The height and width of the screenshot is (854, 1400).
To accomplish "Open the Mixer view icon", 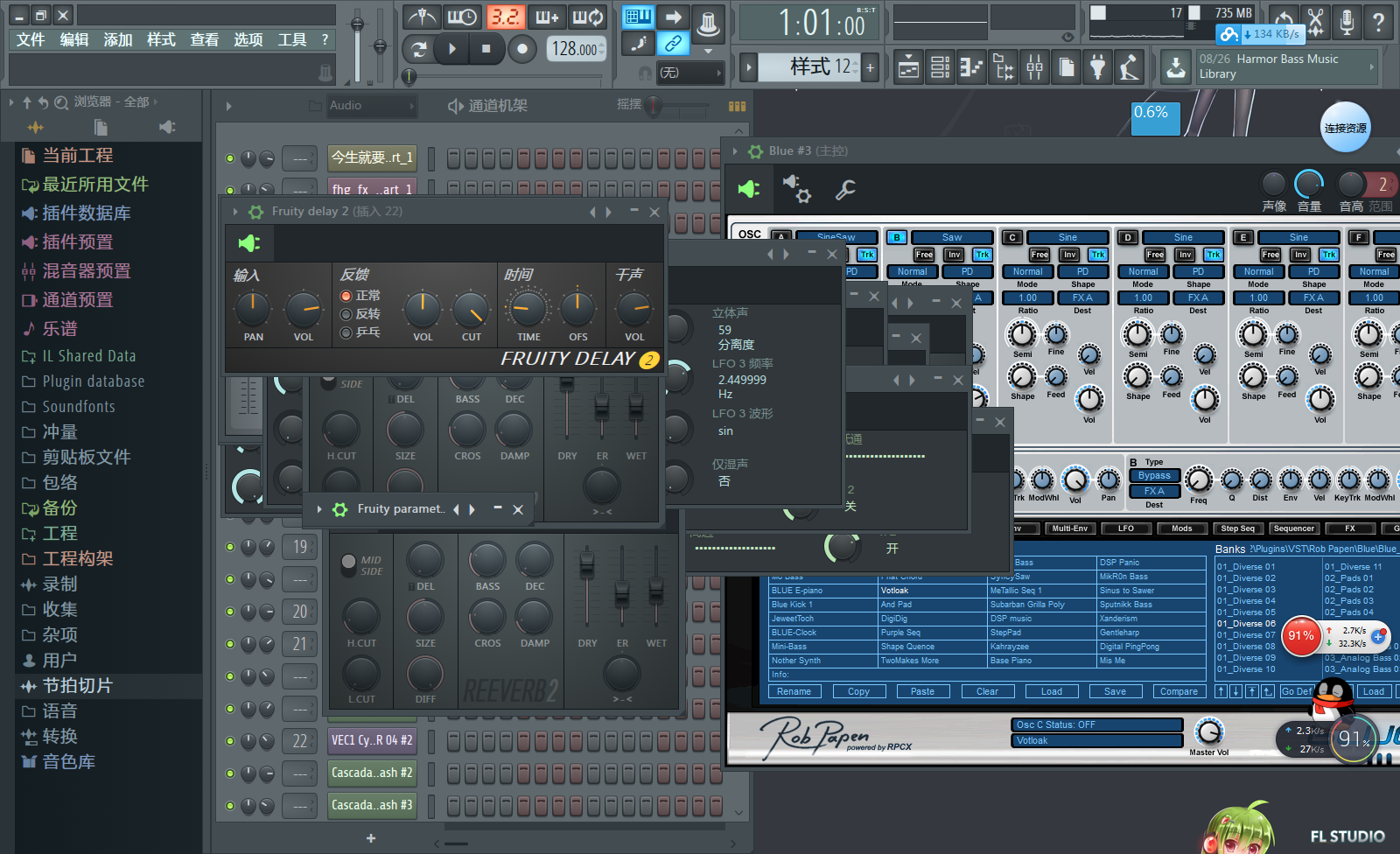I will pyautogui.click(x=1035, y=66).
